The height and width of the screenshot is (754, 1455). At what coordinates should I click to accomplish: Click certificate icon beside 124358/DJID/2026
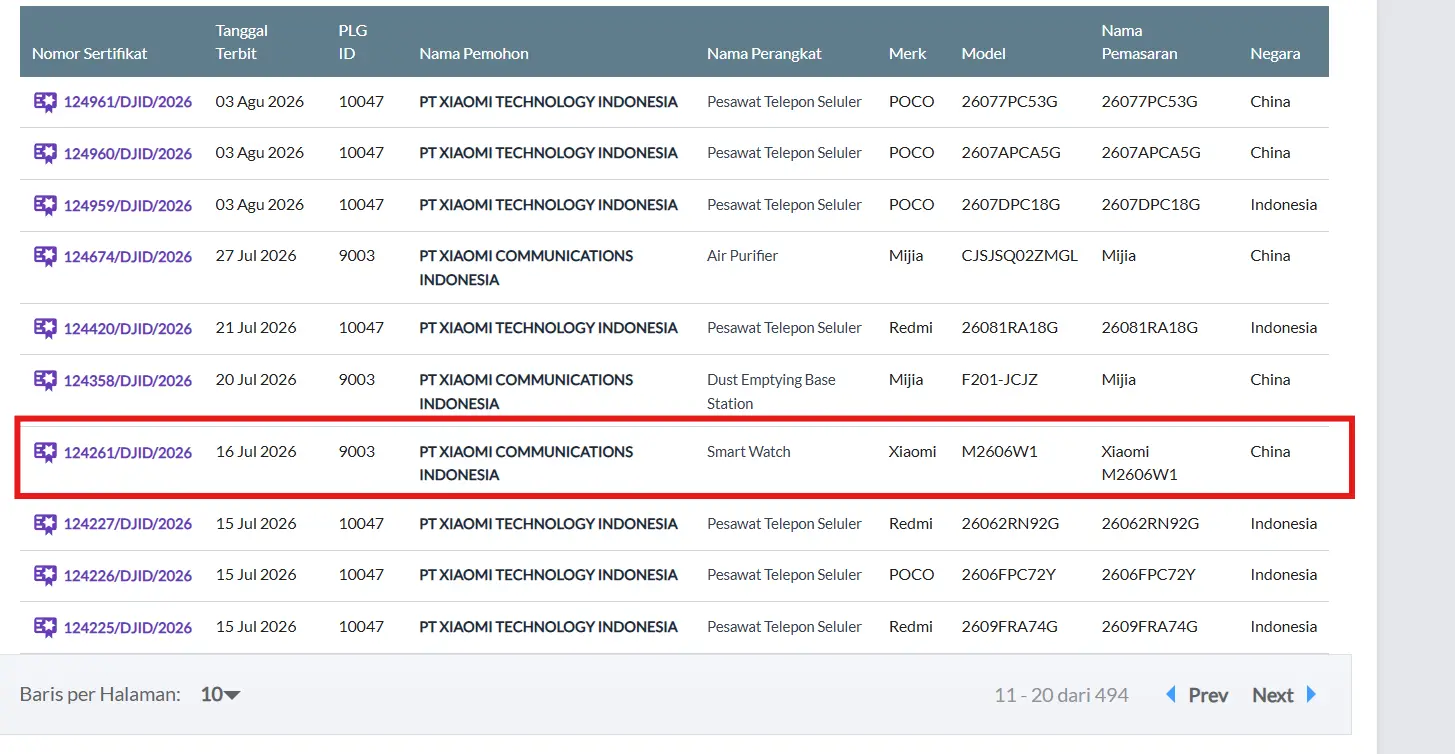coord(45,380)
